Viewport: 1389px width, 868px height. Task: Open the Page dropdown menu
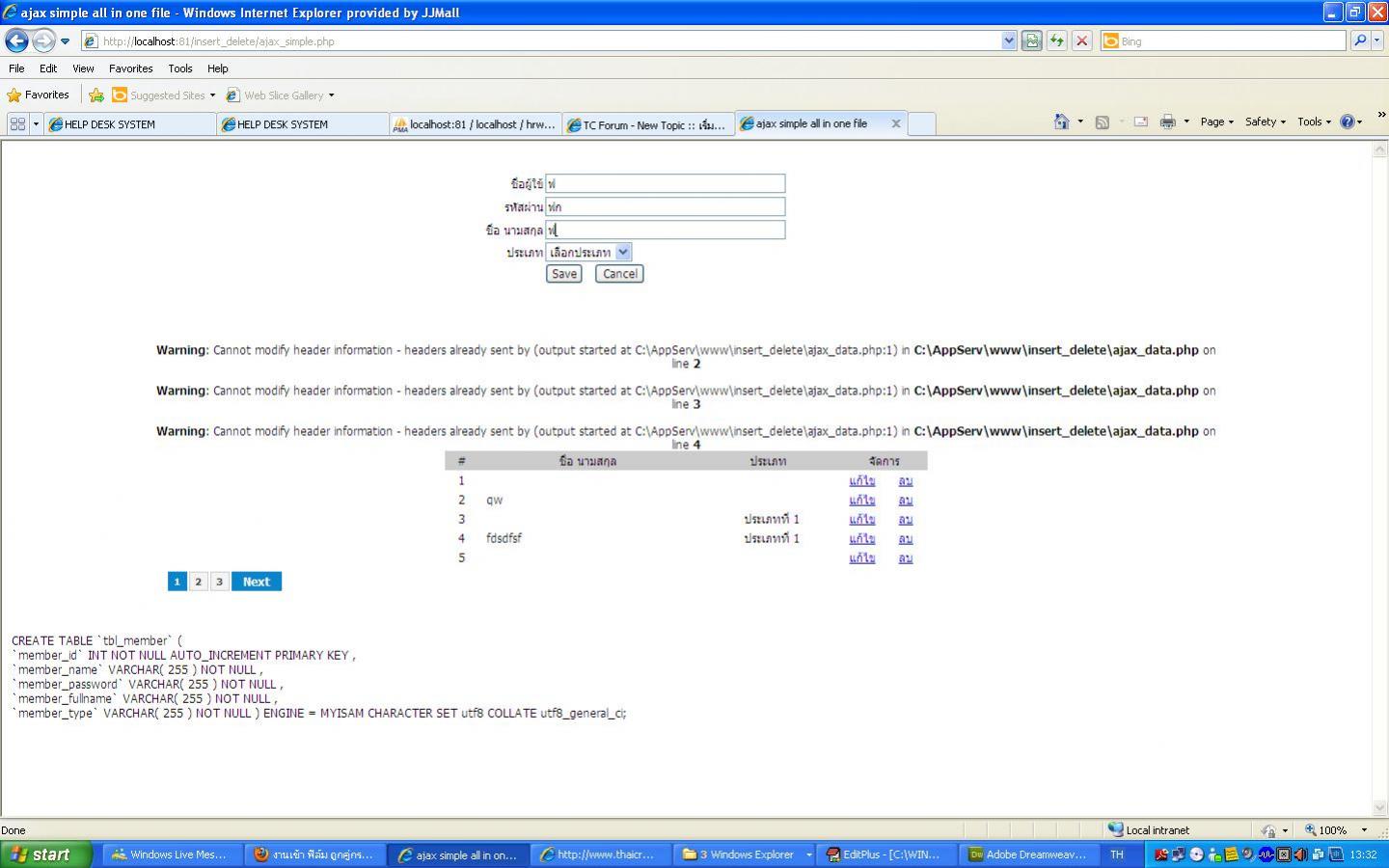pos(1216,122)
